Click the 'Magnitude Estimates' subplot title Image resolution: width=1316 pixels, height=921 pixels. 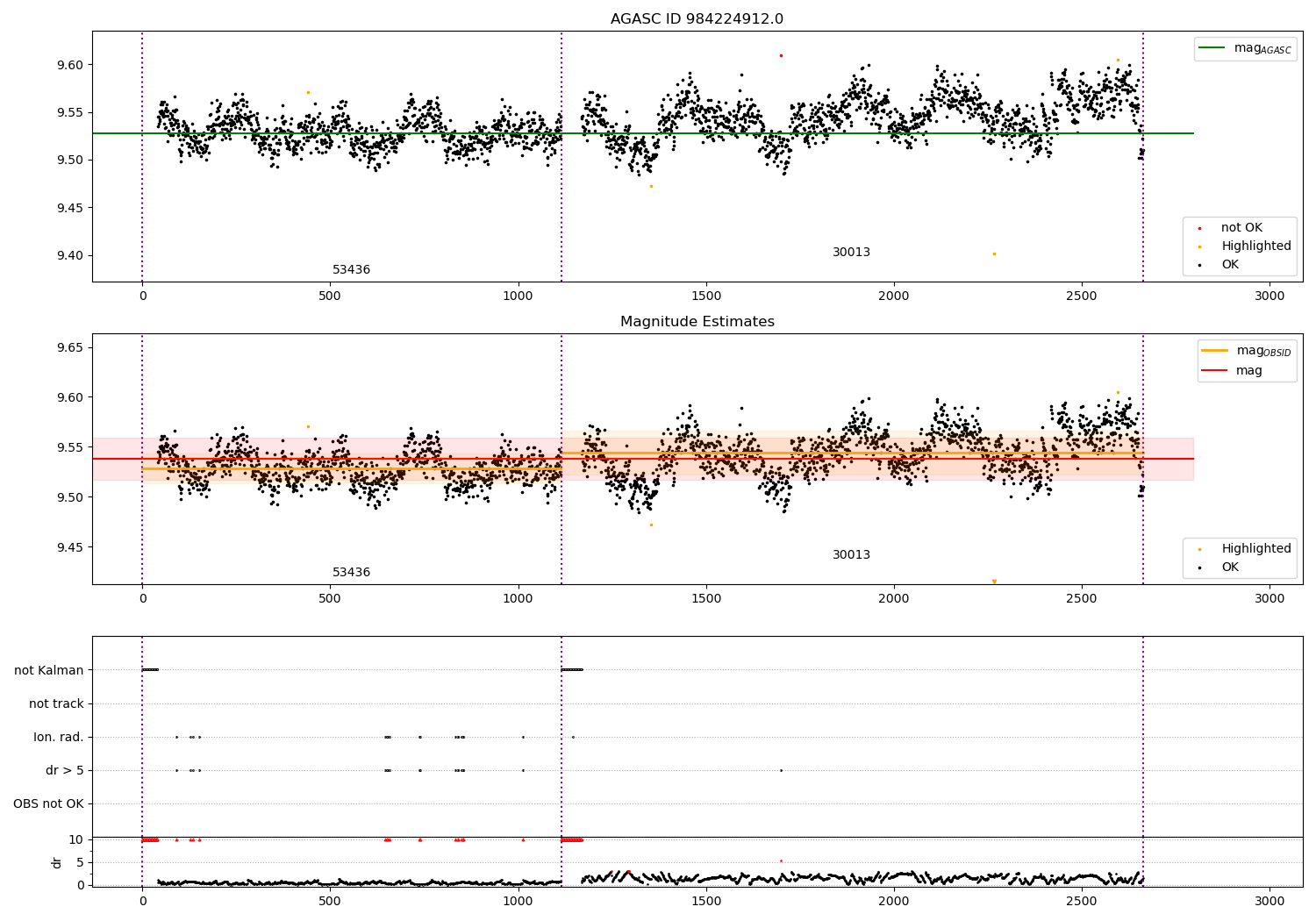(x=697, y=322)
